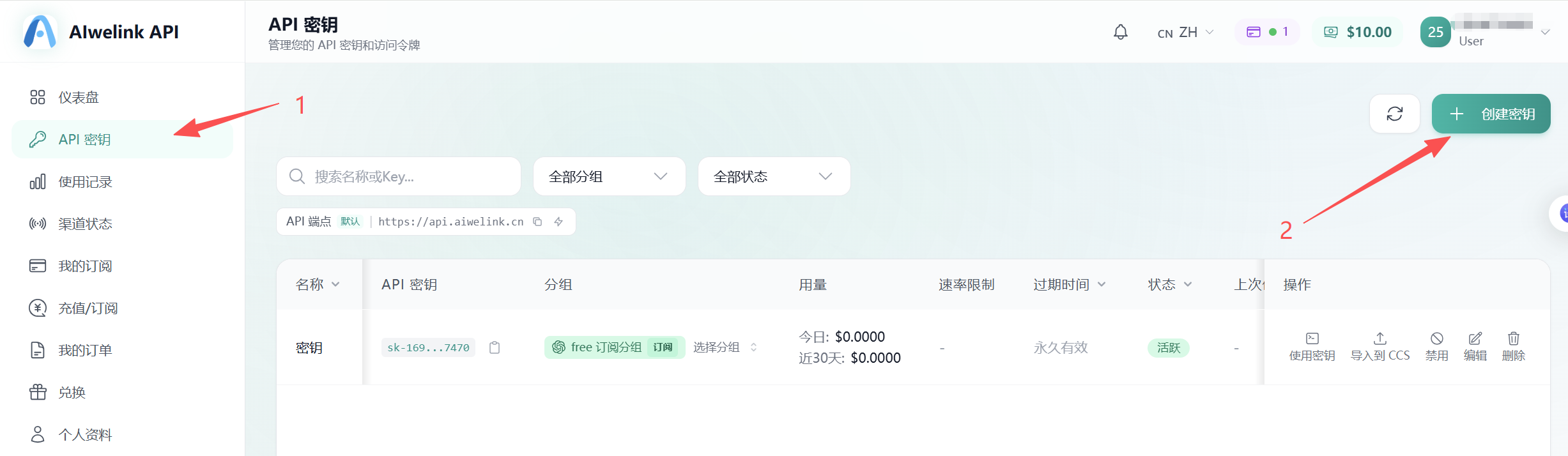The width and height of the screenshot is (1568, 456).
Task: Click the 速率限制 column header
Action: point(966,284)
